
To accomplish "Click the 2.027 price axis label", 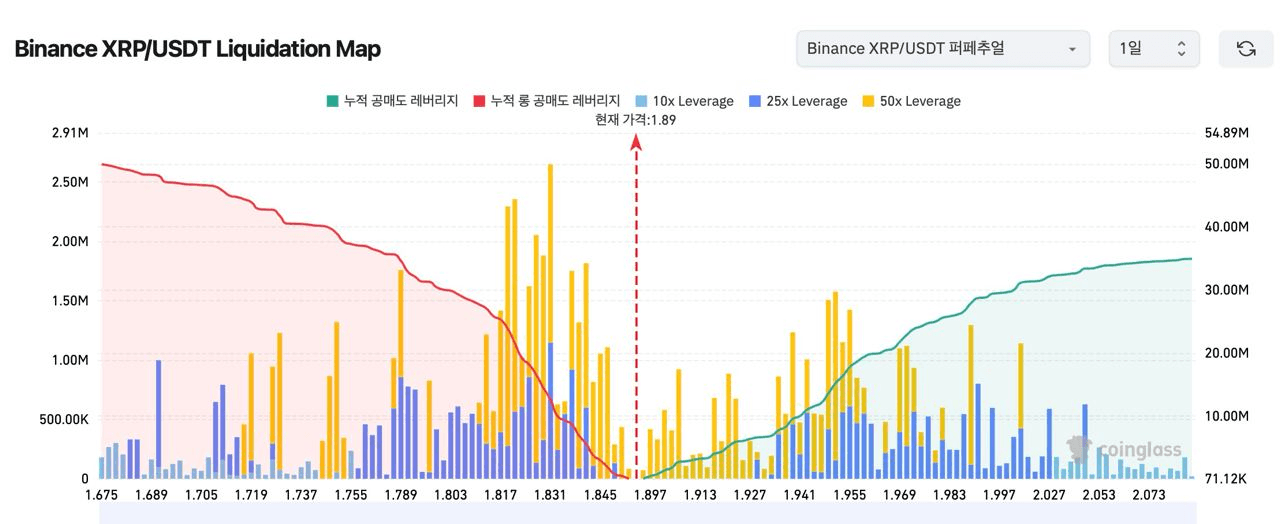I will pos(1049,495).
